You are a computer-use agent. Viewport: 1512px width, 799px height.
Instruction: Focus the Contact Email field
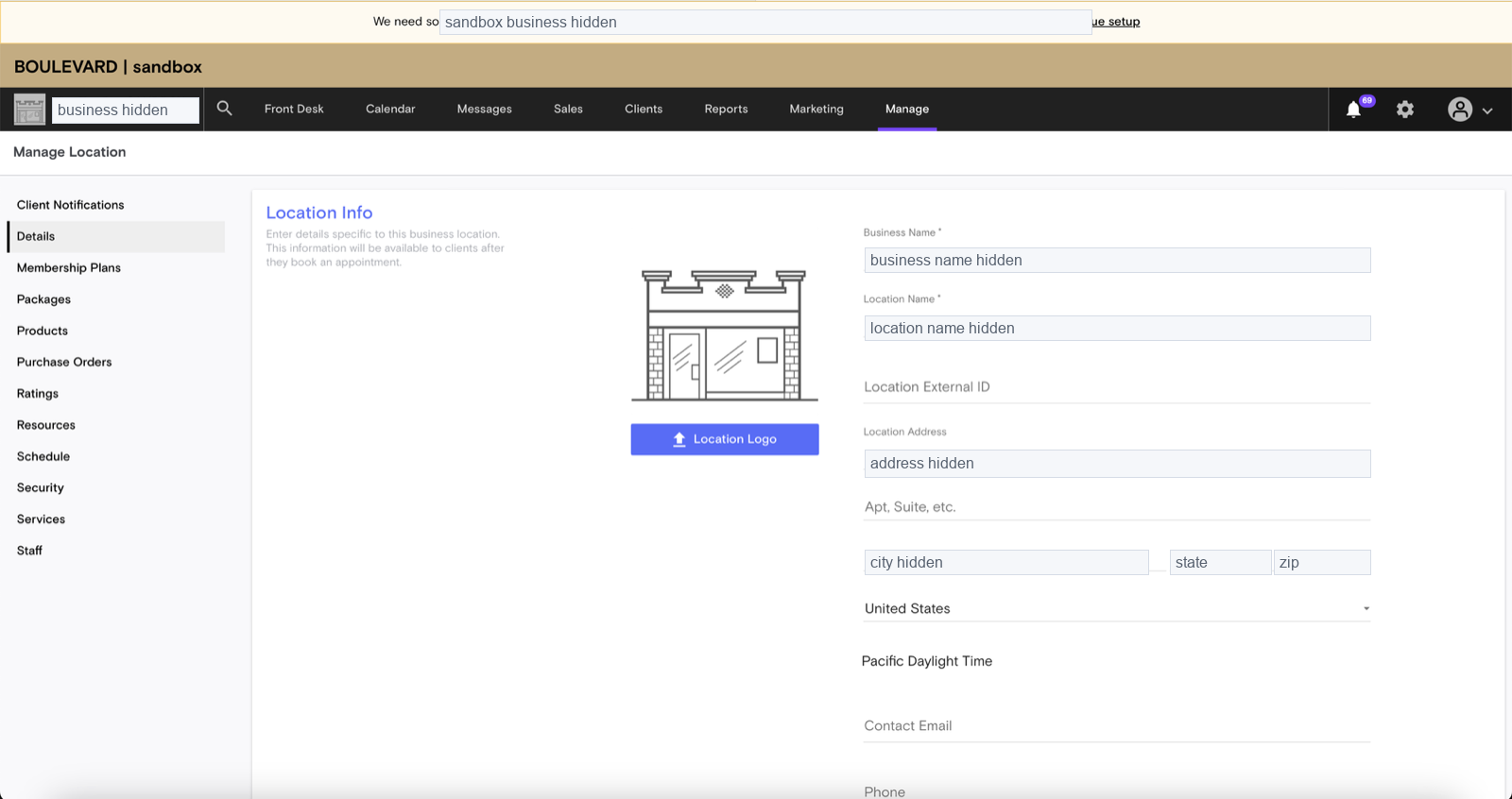point(1117,726)
